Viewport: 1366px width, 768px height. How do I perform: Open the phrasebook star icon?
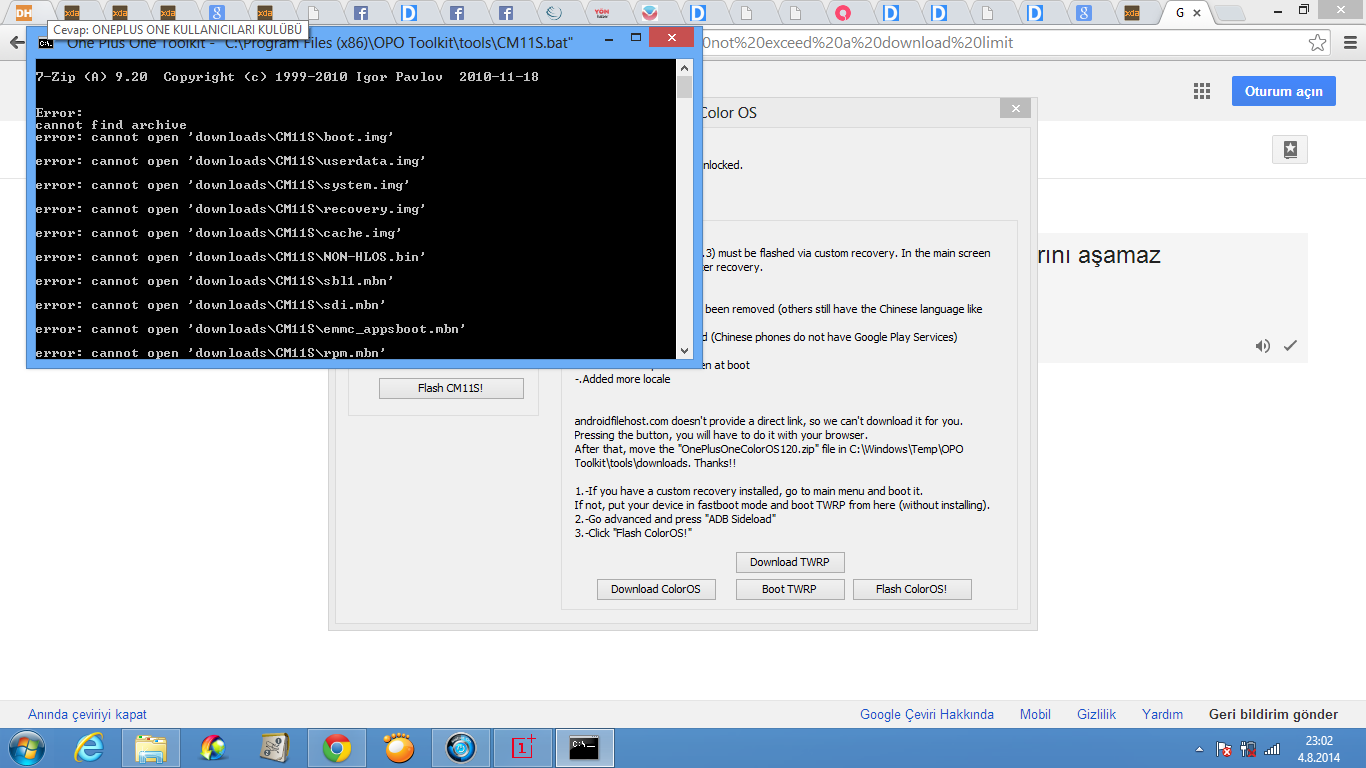coord(1290,150)
